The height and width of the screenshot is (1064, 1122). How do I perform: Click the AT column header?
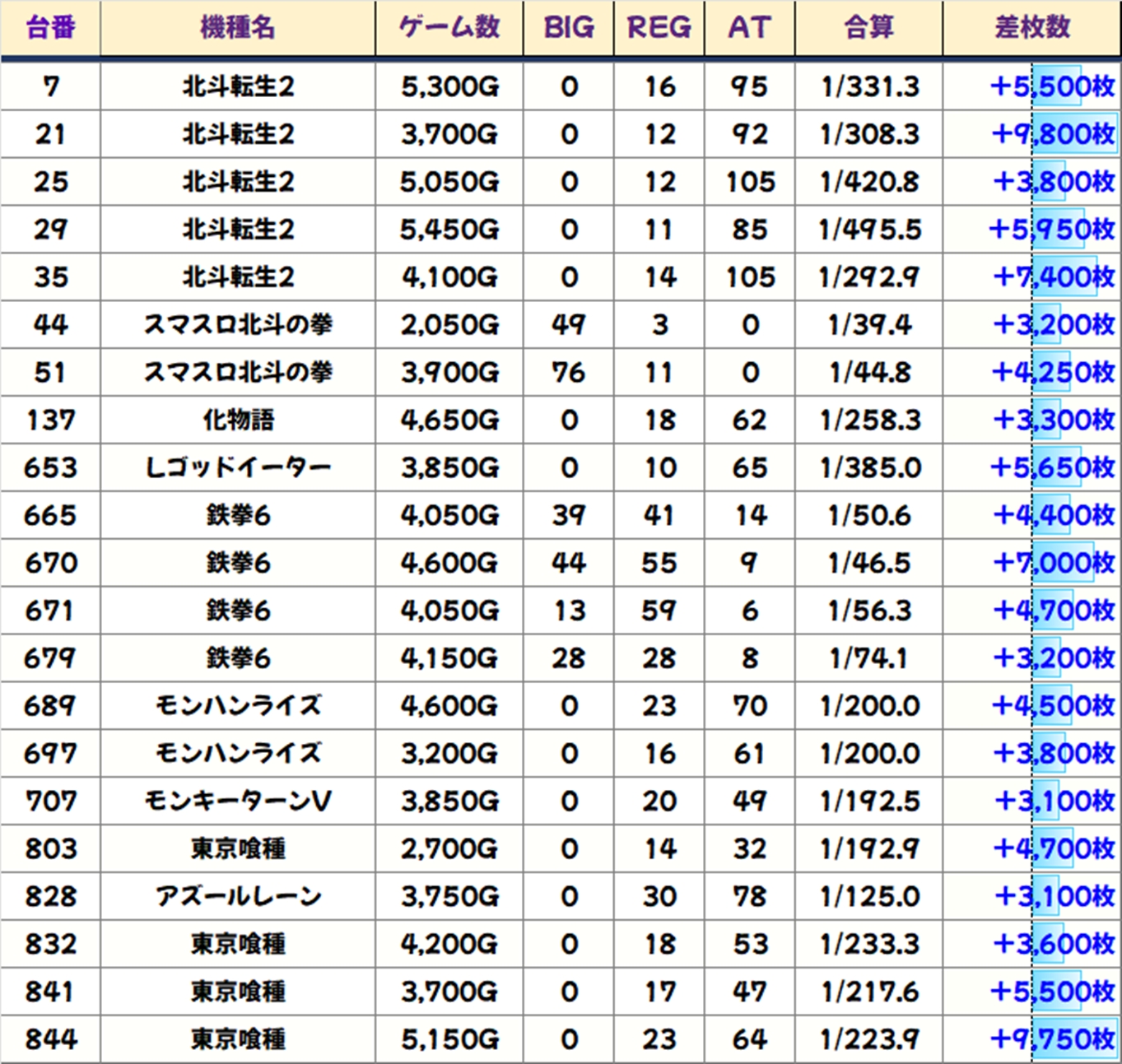click(x=749, y=28)
